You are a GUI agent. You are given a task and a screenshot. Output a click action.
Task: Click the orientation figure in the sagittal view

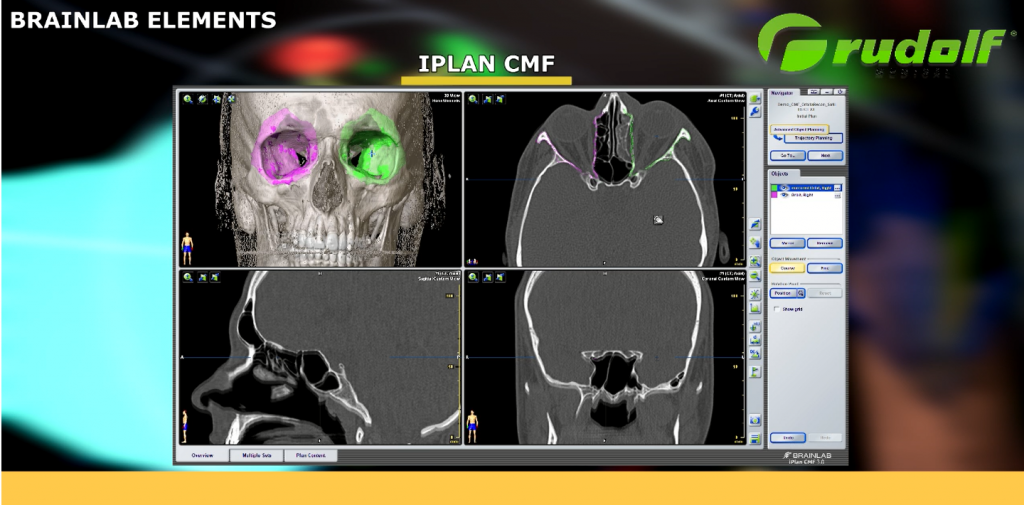point(185,427)
